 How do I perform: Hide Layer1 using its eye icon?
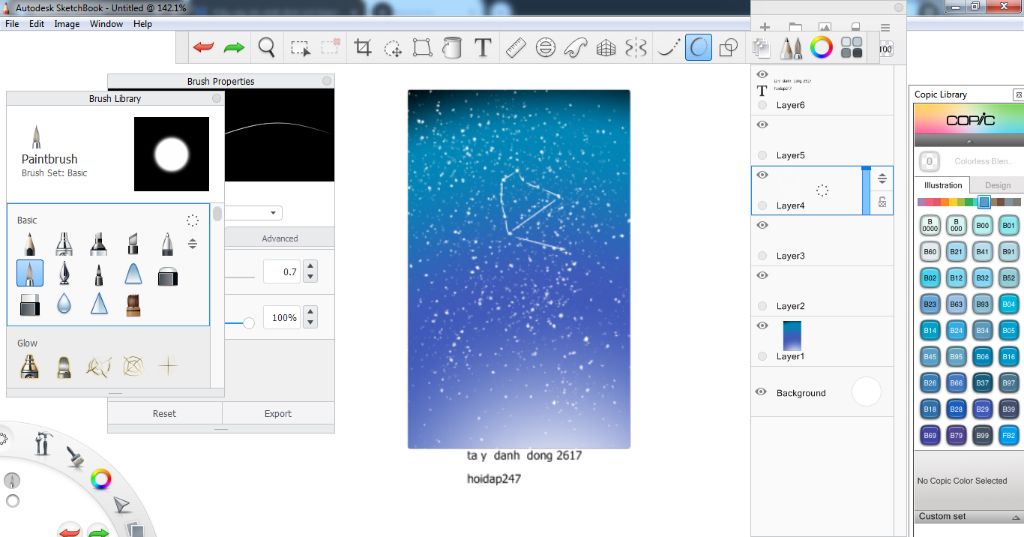pyautogui.click(x=762, y=326)
